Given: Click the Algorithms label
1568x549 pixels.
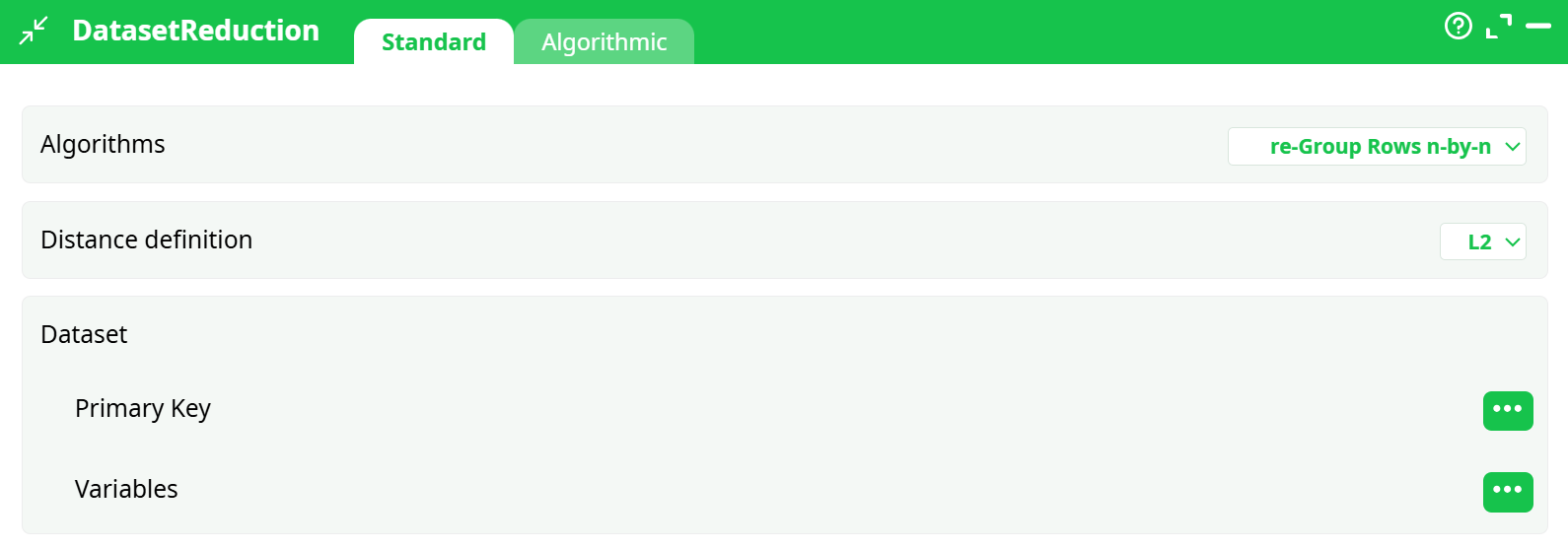Looking at the screenshot, I should coord(103,145).
